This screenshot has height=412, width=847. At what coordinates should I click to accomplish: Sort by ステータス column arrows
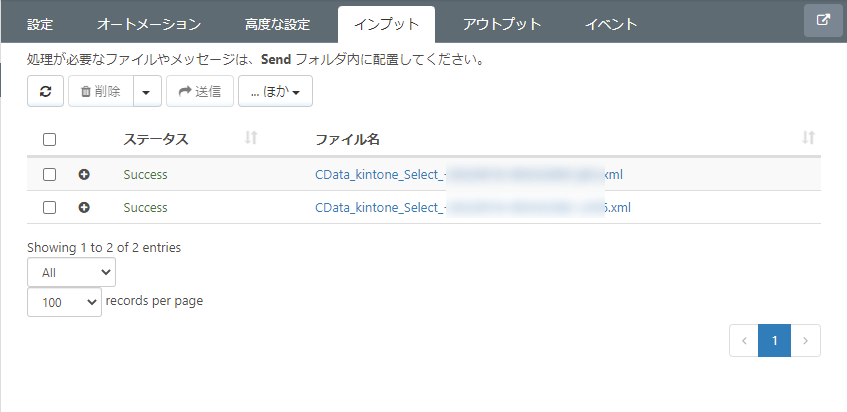click(x=251, y=138)
